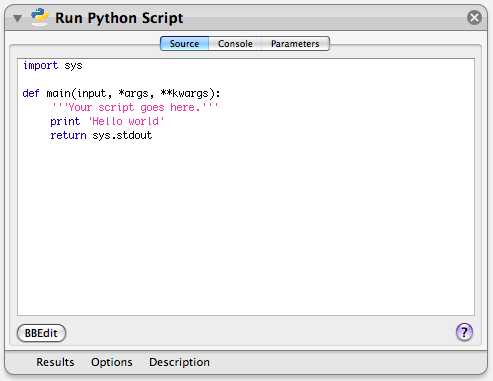Click the 'return sys.stdout' line
The height and width of the screenshot is (381, 493).
pyautogui.click(x=101, y=135)
